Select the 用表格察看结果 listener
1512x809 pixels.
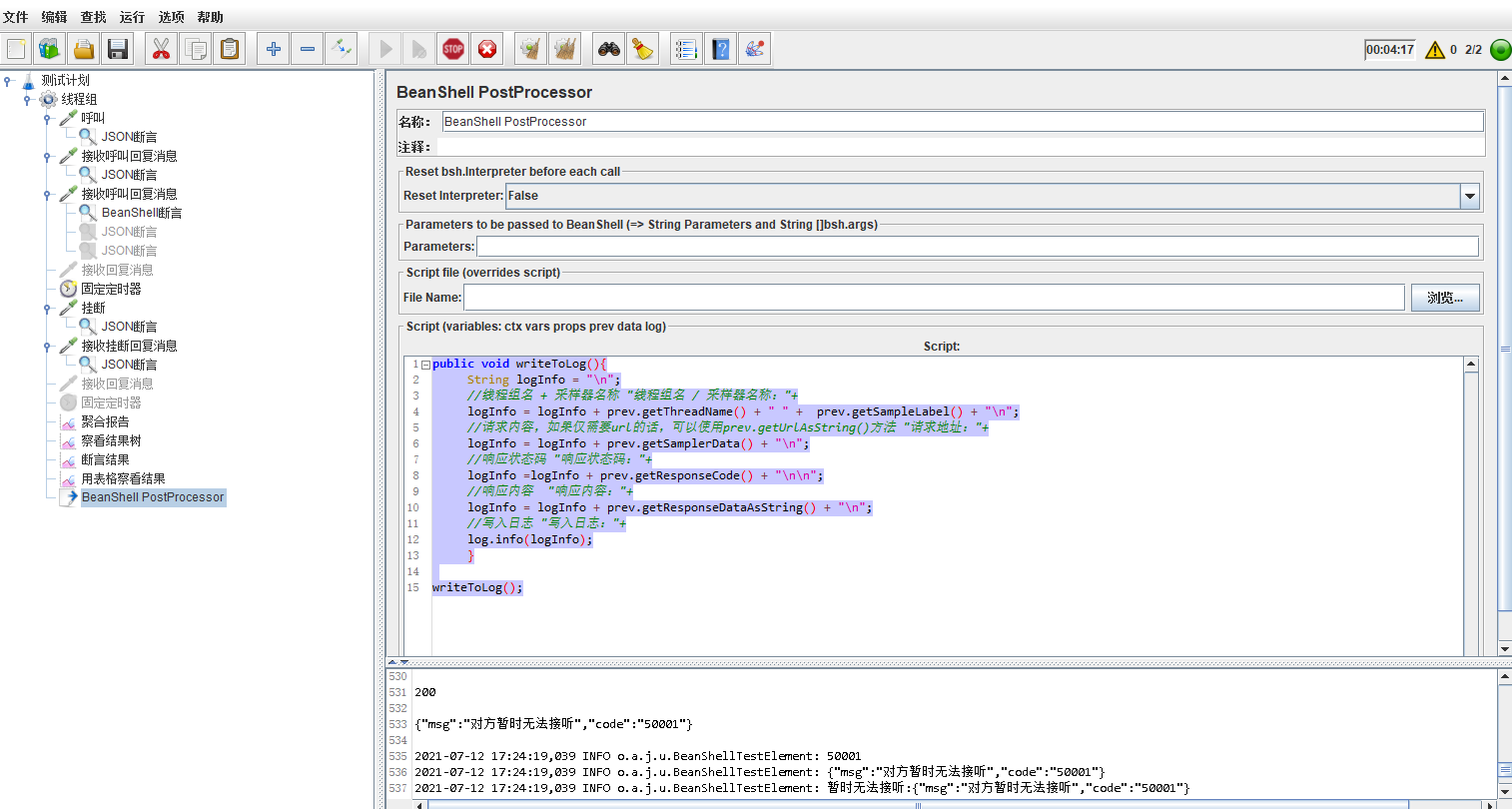tap(123, 478)
